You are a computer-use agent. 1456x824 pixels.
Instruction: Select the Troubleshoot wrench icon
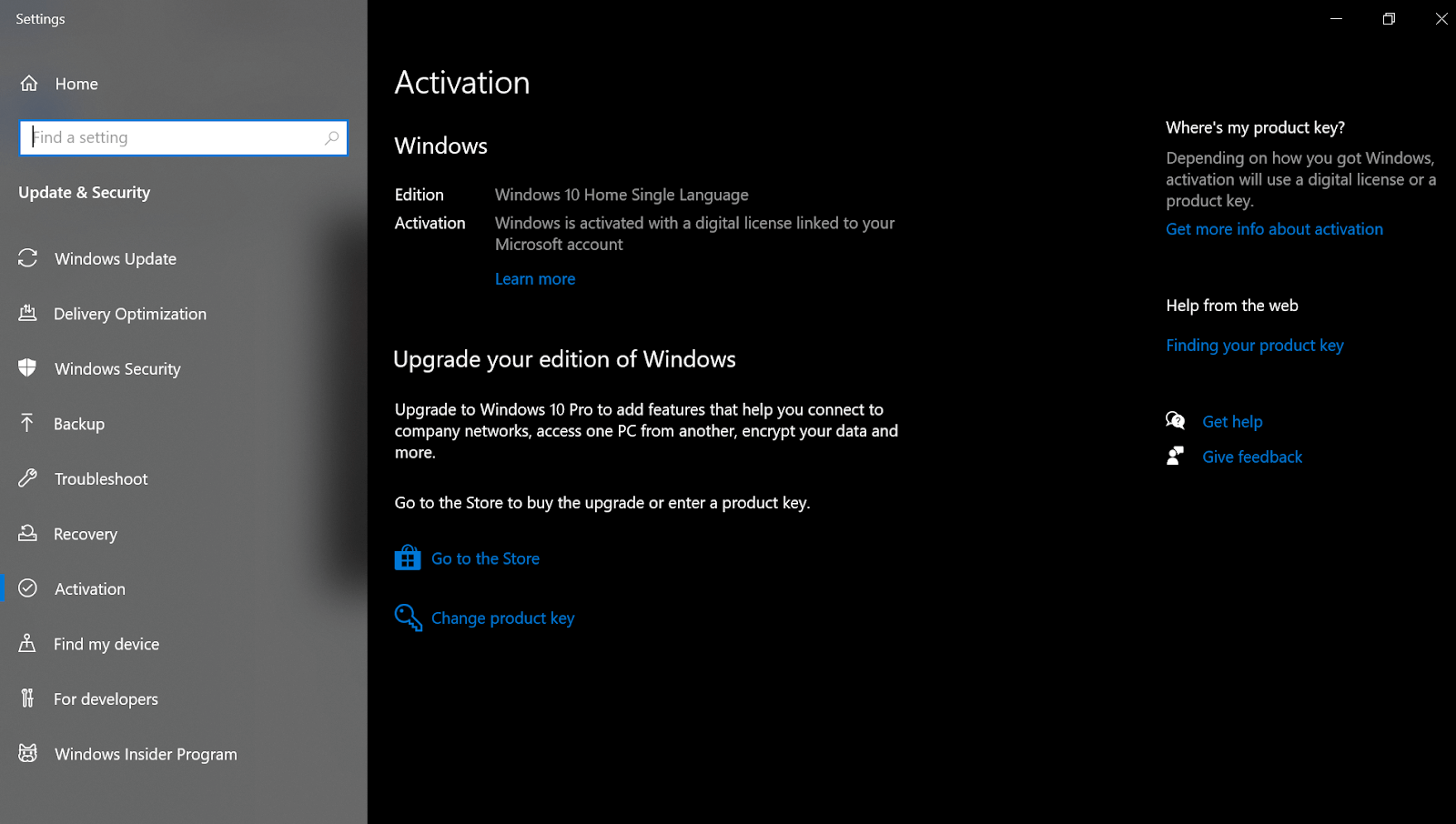28,478
